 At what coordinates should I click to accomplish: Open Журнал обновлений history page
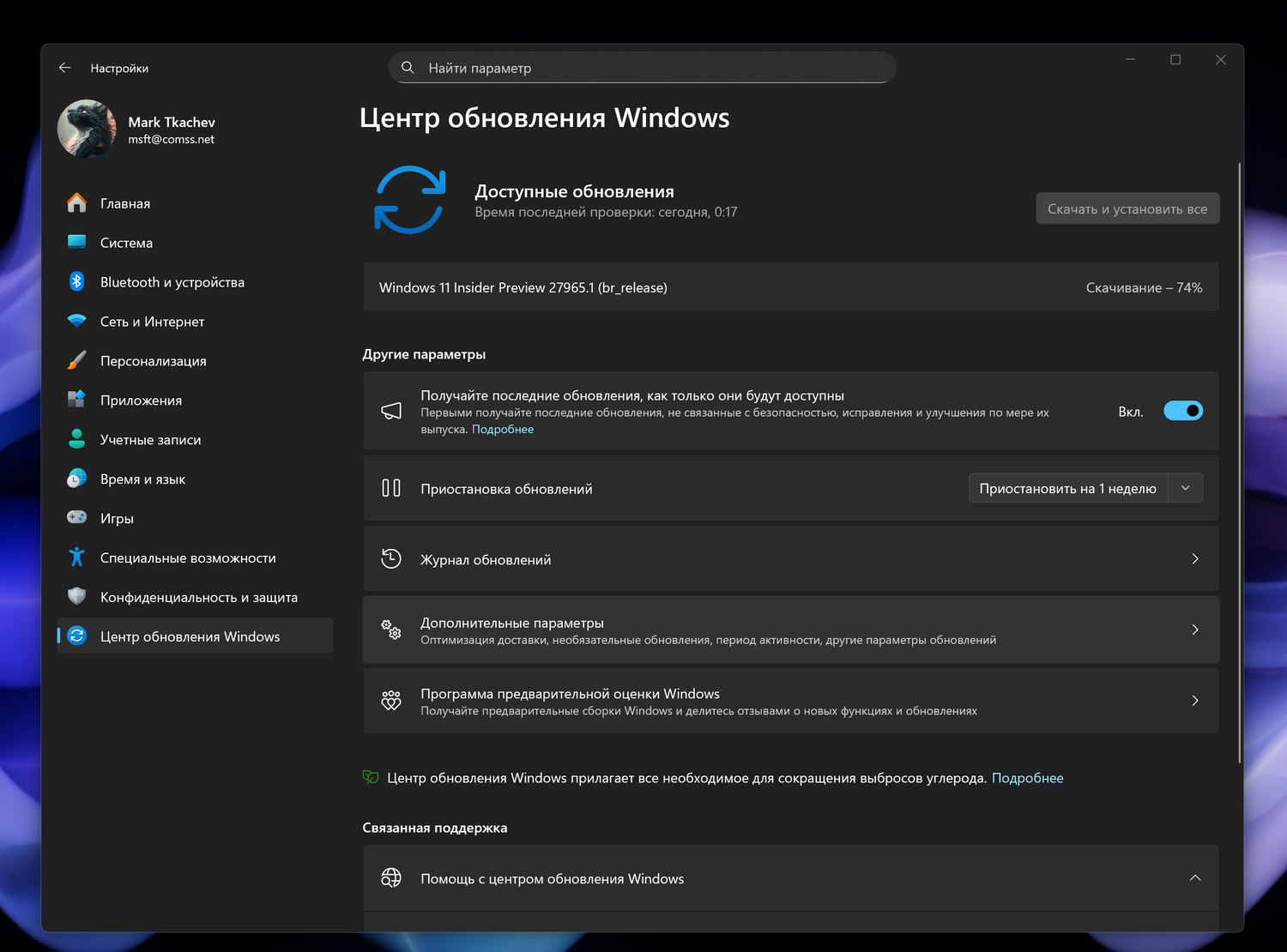(x=791, y=558)
